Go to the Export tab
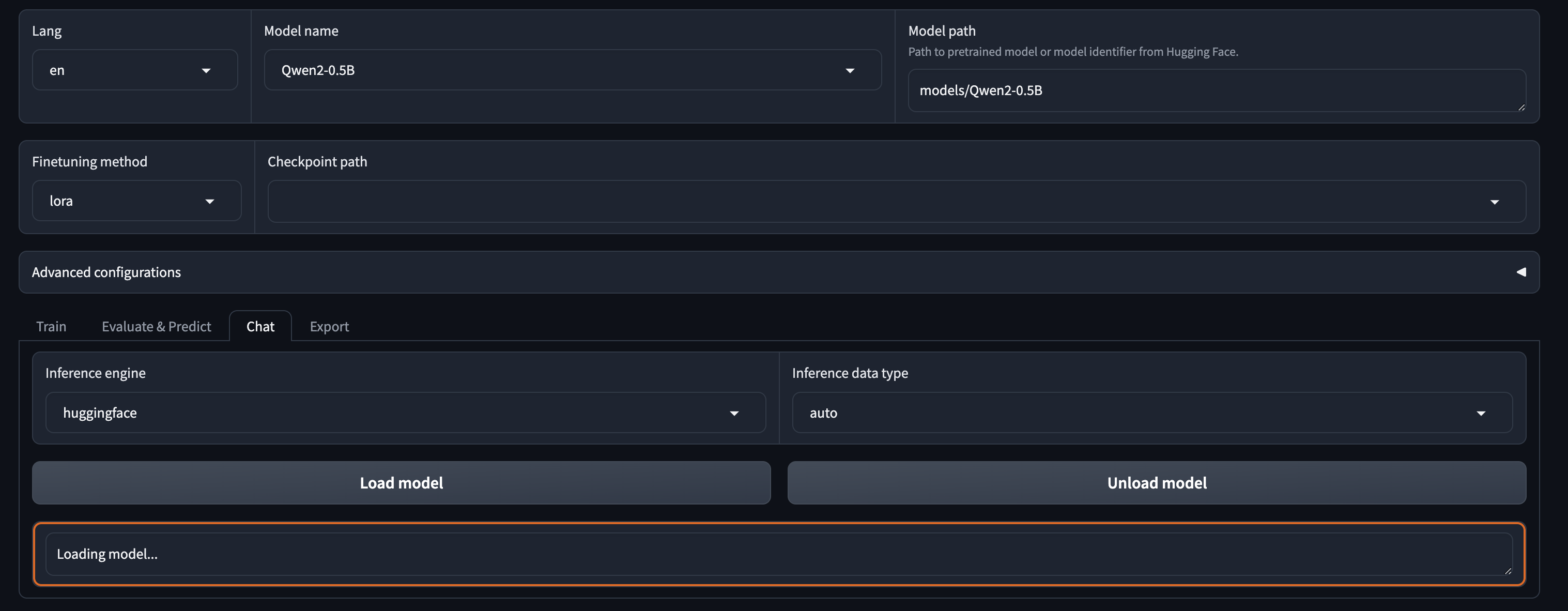This screenshot has height=611, width=1568. 329,327
